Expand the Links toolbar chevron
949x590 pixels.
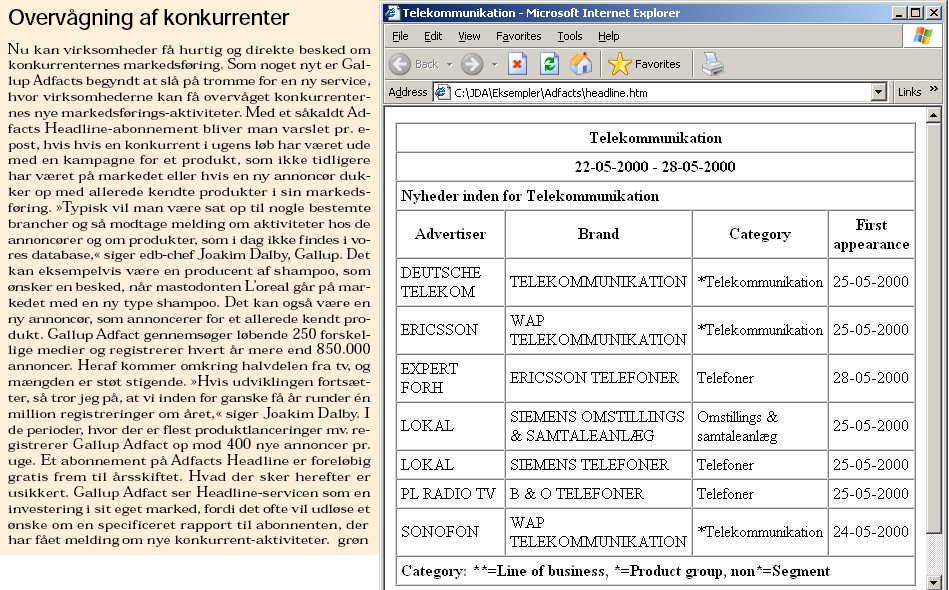coord(934,89)
